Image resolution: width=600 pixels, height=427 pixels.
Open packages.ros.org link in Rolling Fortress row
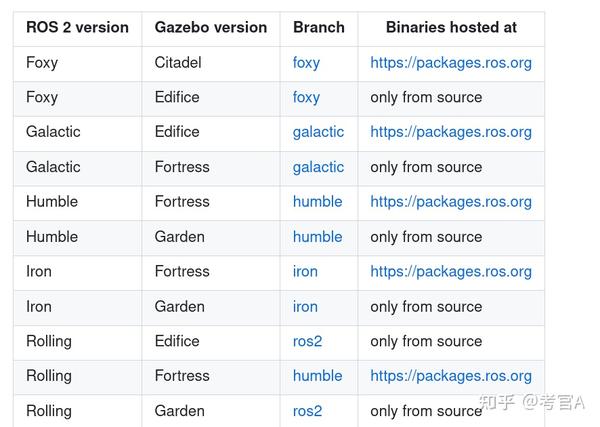[x=450, y=376]
